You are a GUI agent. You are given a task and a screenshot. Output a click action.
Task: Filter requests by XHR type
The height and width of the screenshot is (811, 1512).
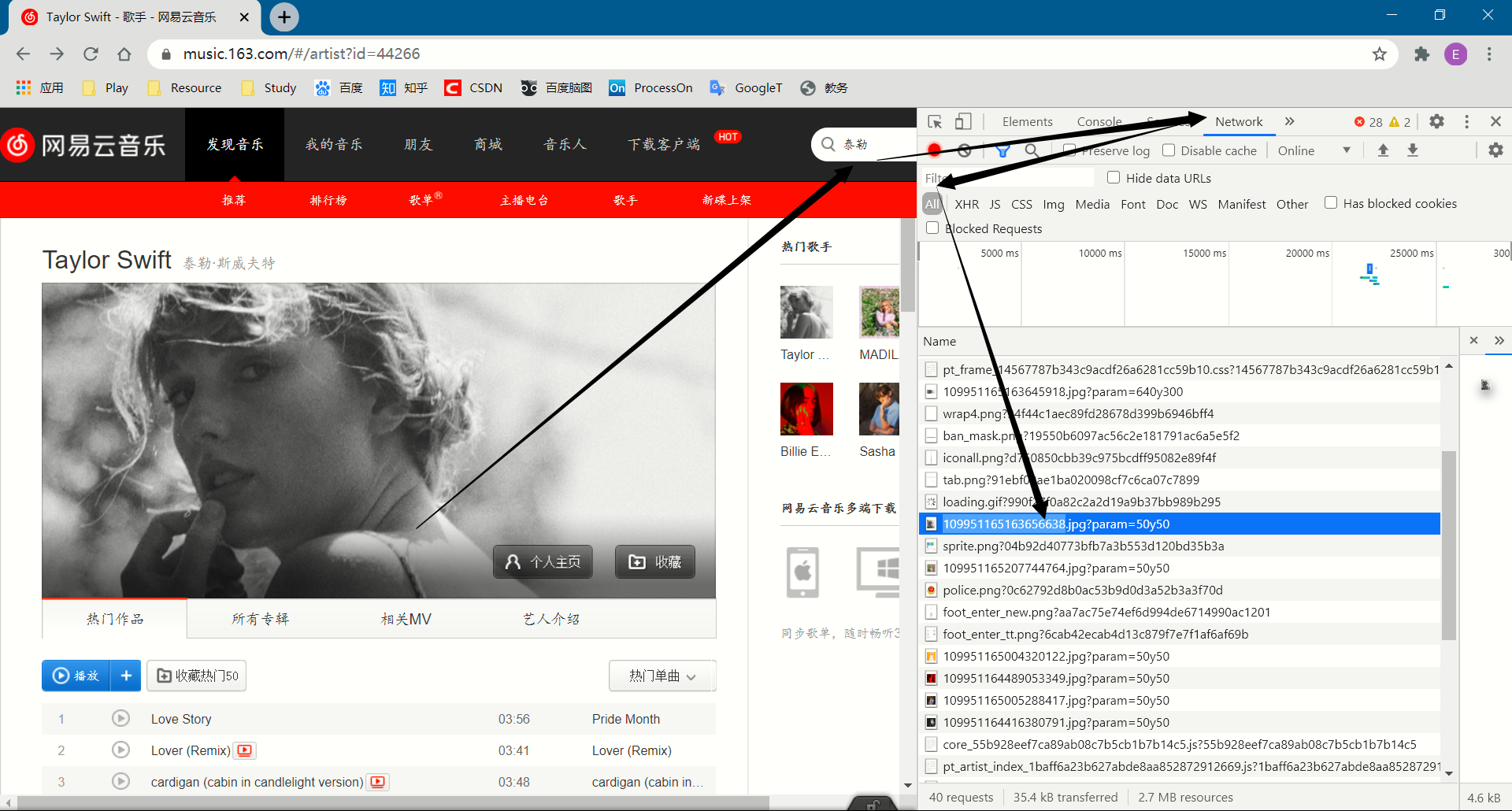pyautogui.click(x=967, y=204)
